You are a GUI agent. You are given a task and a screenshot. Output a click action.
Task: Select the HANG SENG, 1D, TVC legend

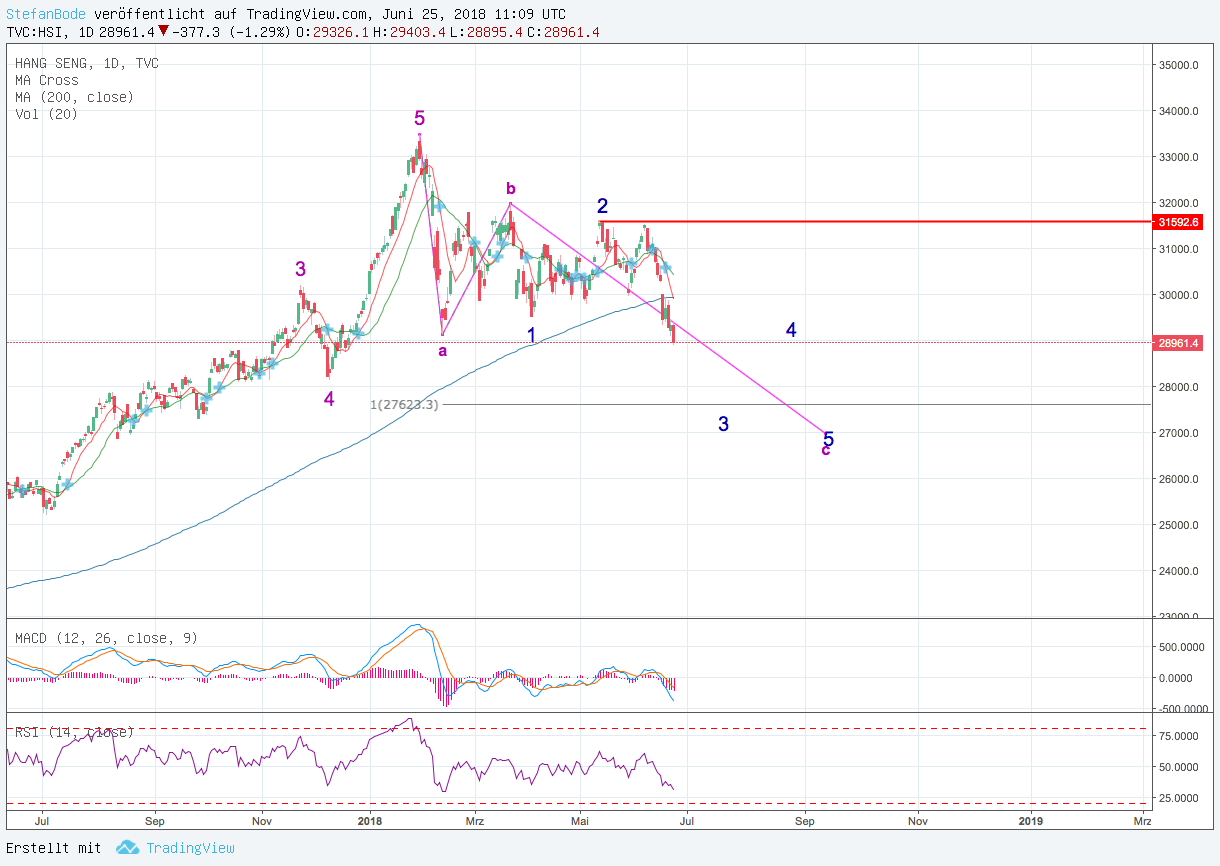(87, 63)
